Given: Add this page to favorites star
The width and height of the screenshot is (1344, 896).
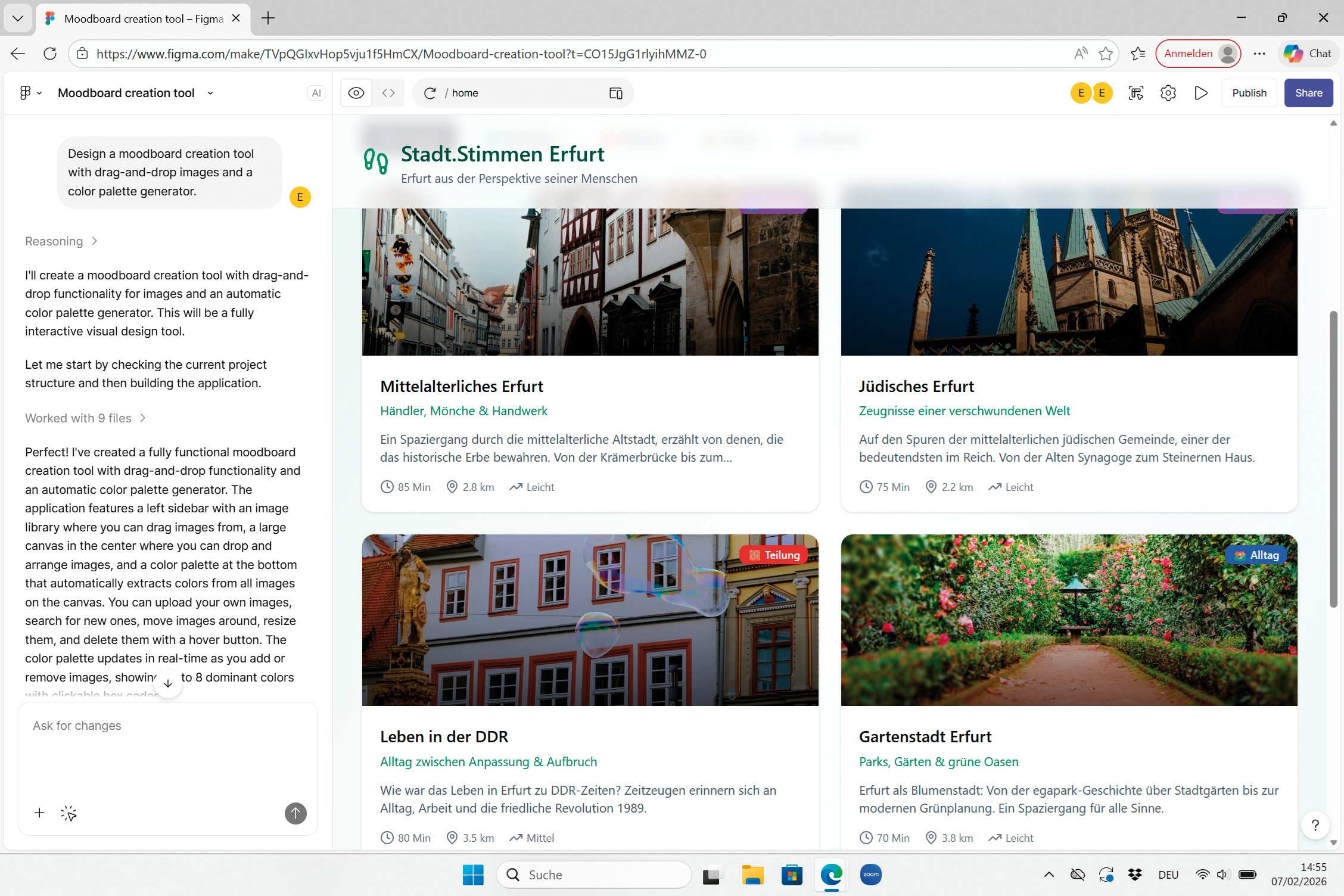Looking at the screenshot, I should [1106, 54].
